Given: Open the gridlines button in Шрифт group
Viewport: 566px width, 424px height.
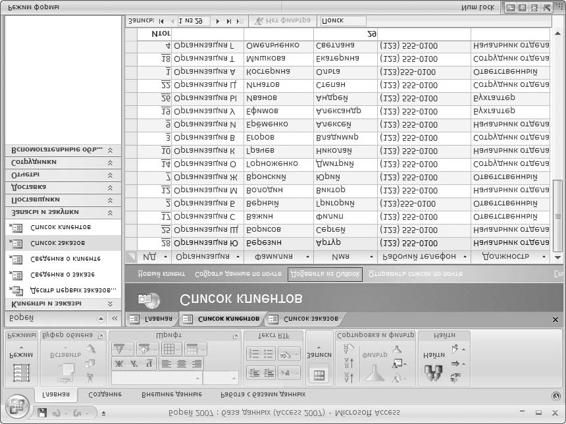Looking at the screenshot, I should [171, 349].
